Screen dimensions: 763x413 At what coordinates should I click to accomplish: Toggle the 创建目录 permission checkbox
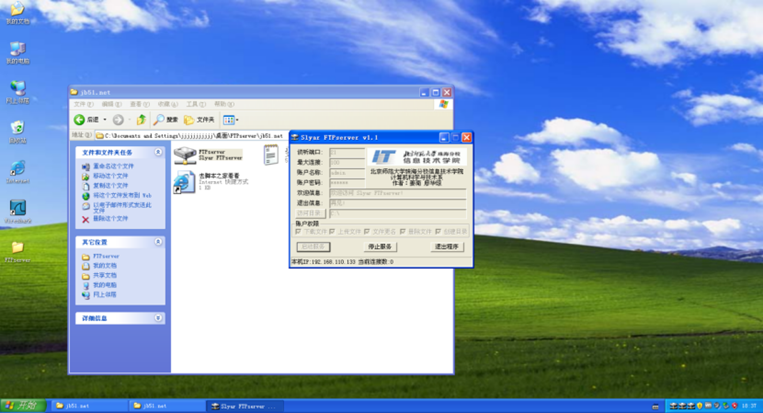tap(438, 232)
